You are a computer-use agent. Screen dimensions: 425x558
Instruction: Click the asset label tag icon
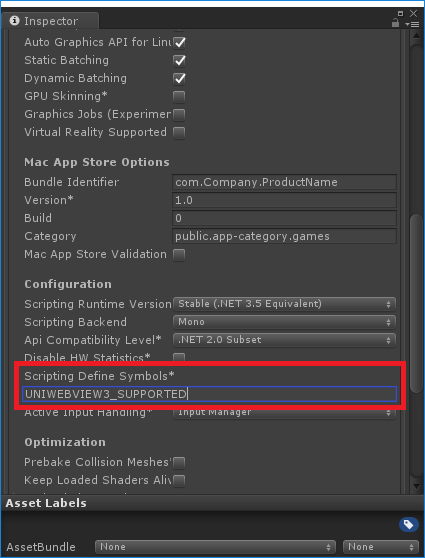pos(408,524)
